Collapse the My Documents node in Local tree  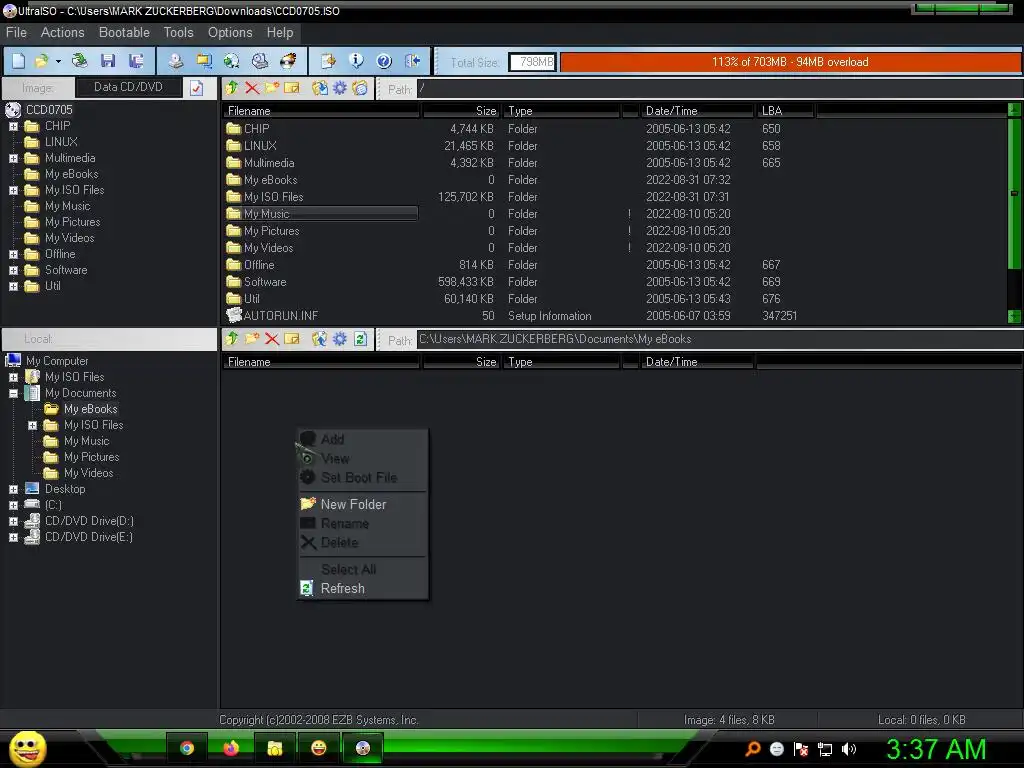[13, 393]
